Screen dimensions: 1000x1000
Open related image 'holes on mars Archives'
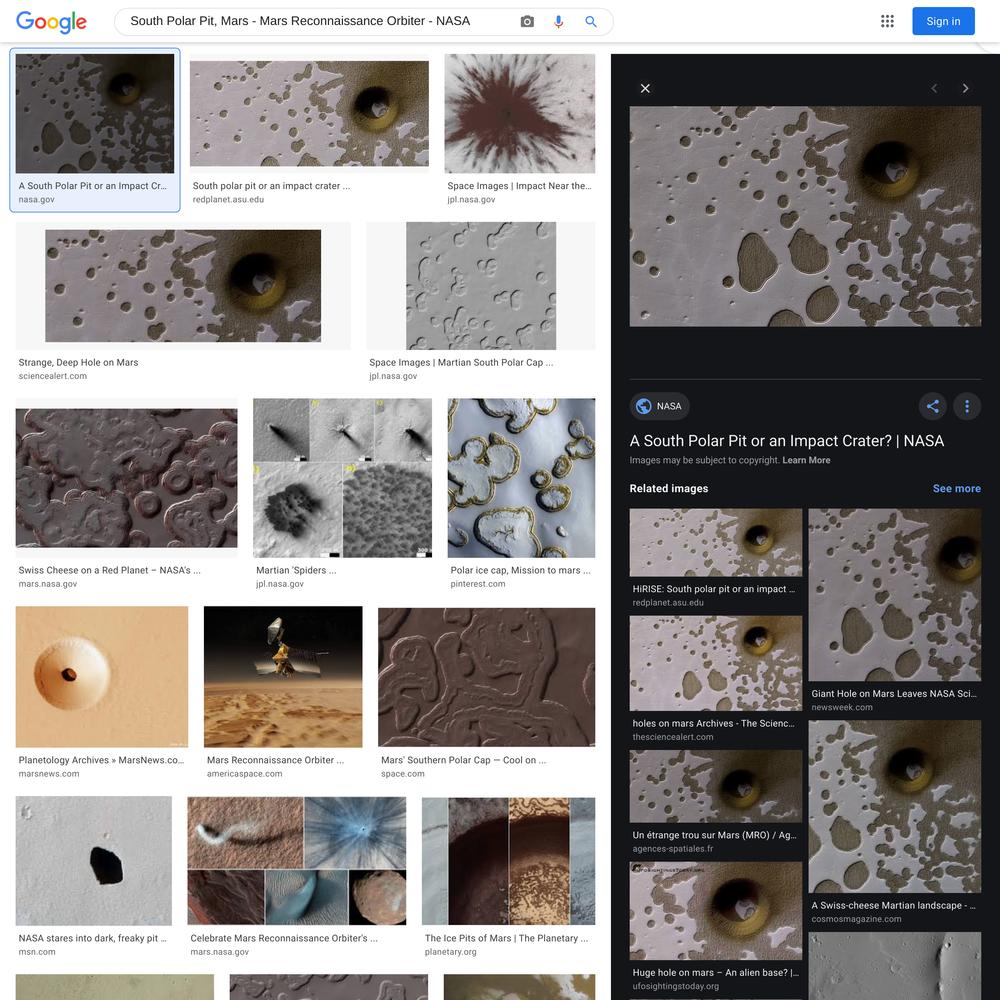pos(716,663)
